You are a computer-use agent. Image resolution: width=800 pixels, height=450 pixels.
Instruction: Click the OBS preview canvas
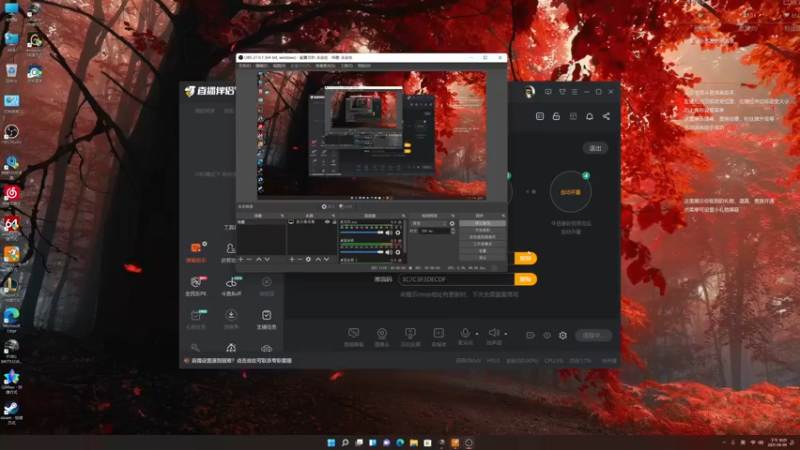point(371,135)
